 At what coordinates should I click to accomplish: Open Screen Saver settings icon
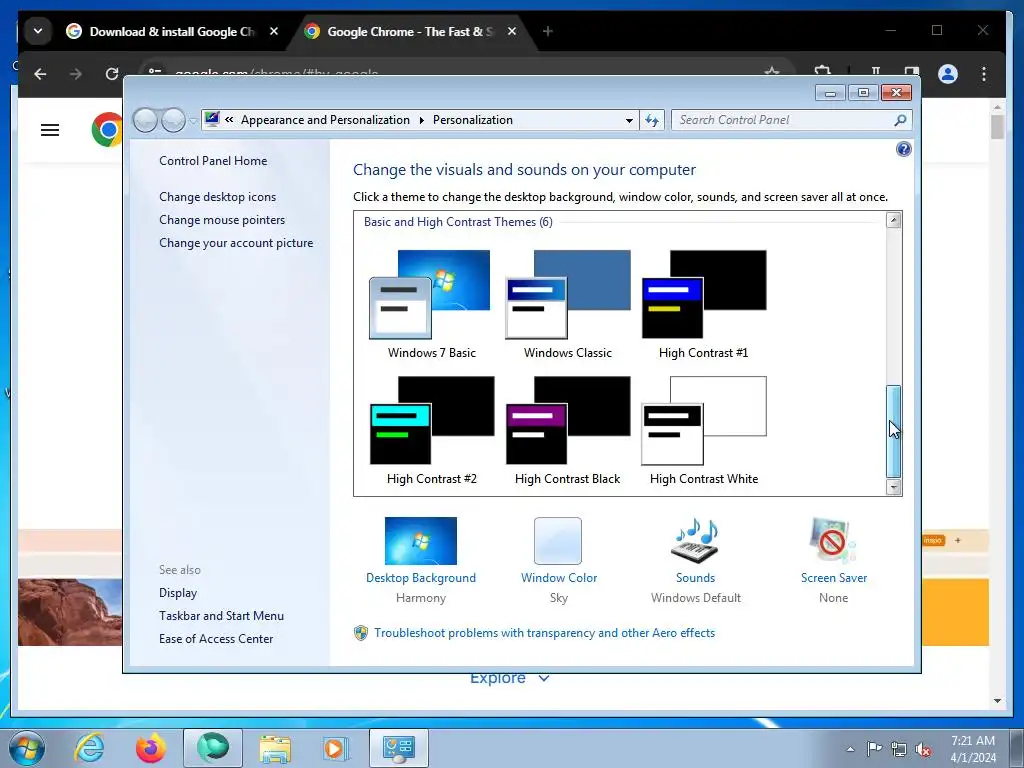(x=833, y=541)
